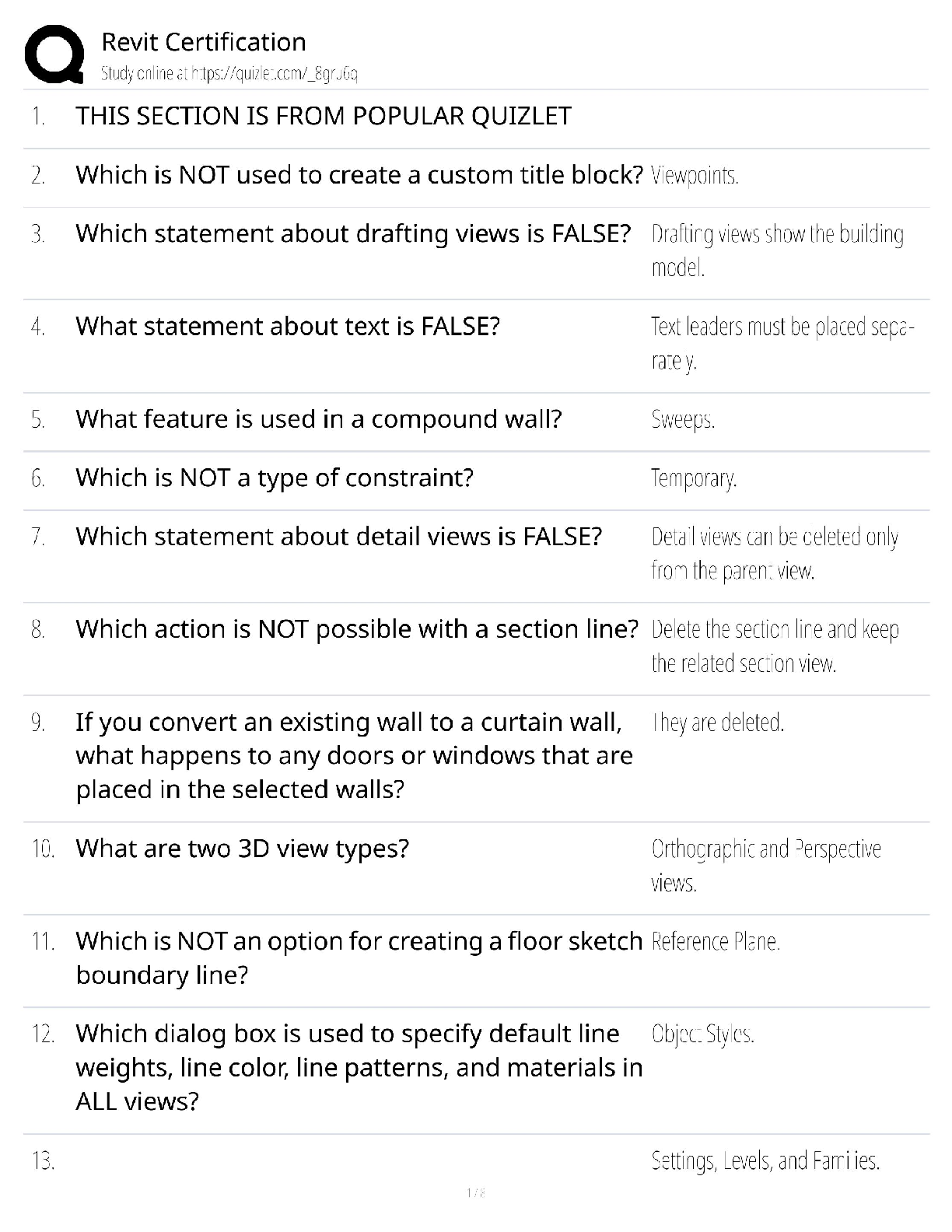
Task: Click the page number indicator 1/8
Action: tap(476, 1192)
